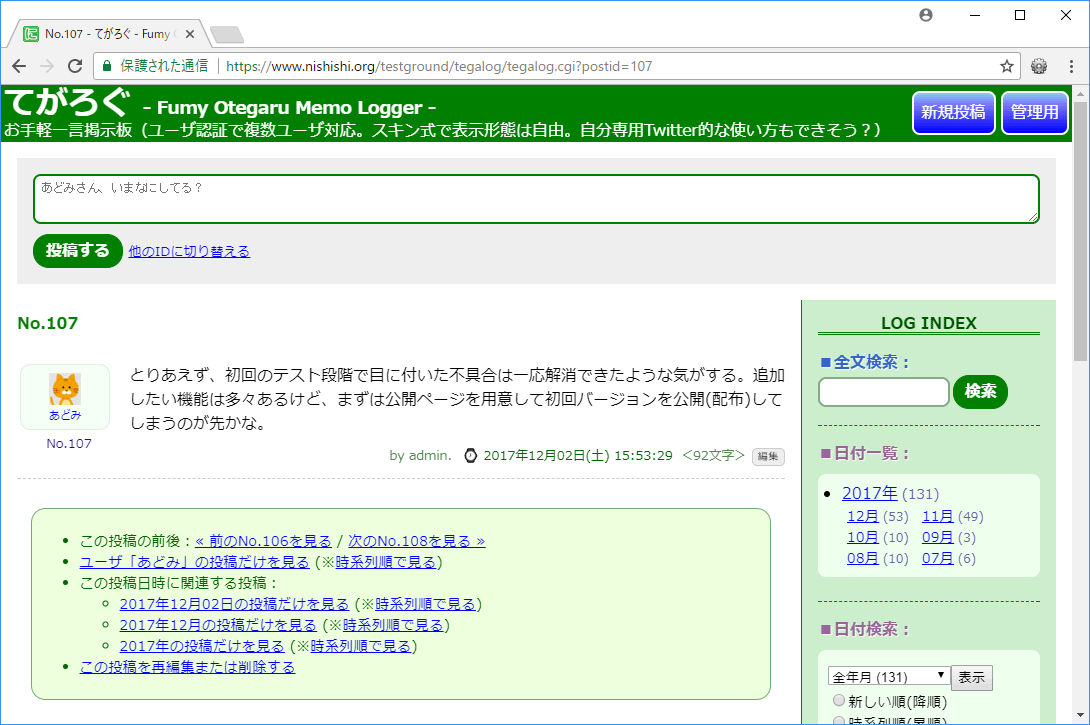
Task: Open a new browser tab
Action: [227, 35]
